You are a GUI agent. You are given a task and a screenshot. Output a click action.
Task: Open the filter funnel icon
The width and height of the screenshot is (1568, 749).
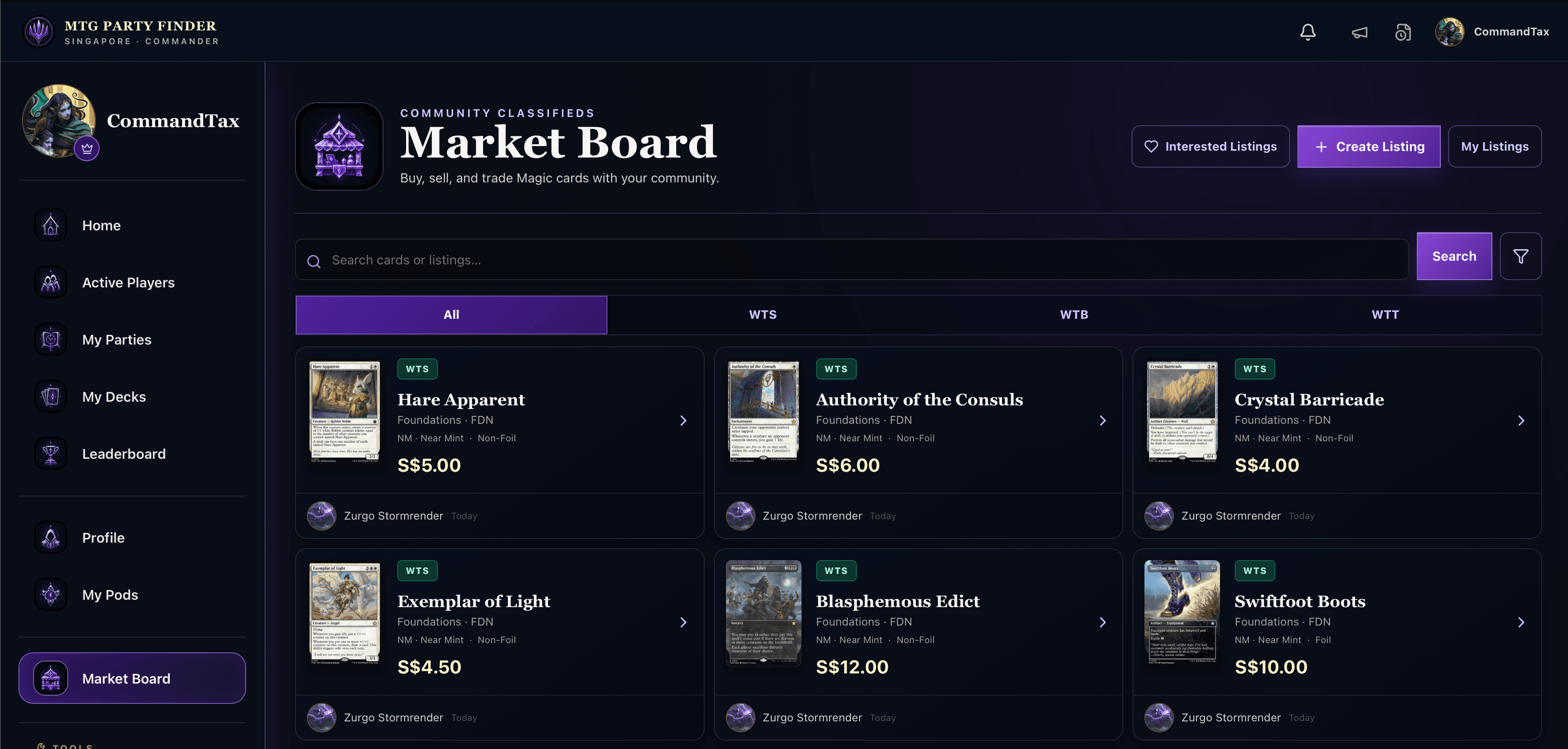point(1521,256)
